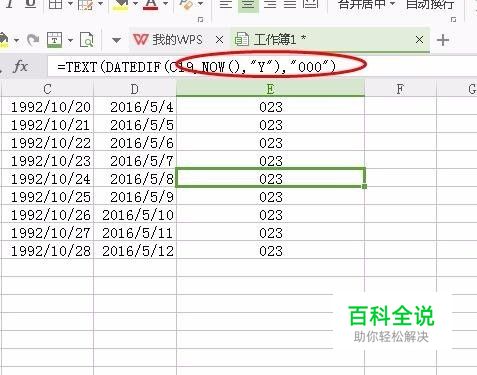Add a new document tab with the plus icon

pyautogui.click(x=443, y=40)
